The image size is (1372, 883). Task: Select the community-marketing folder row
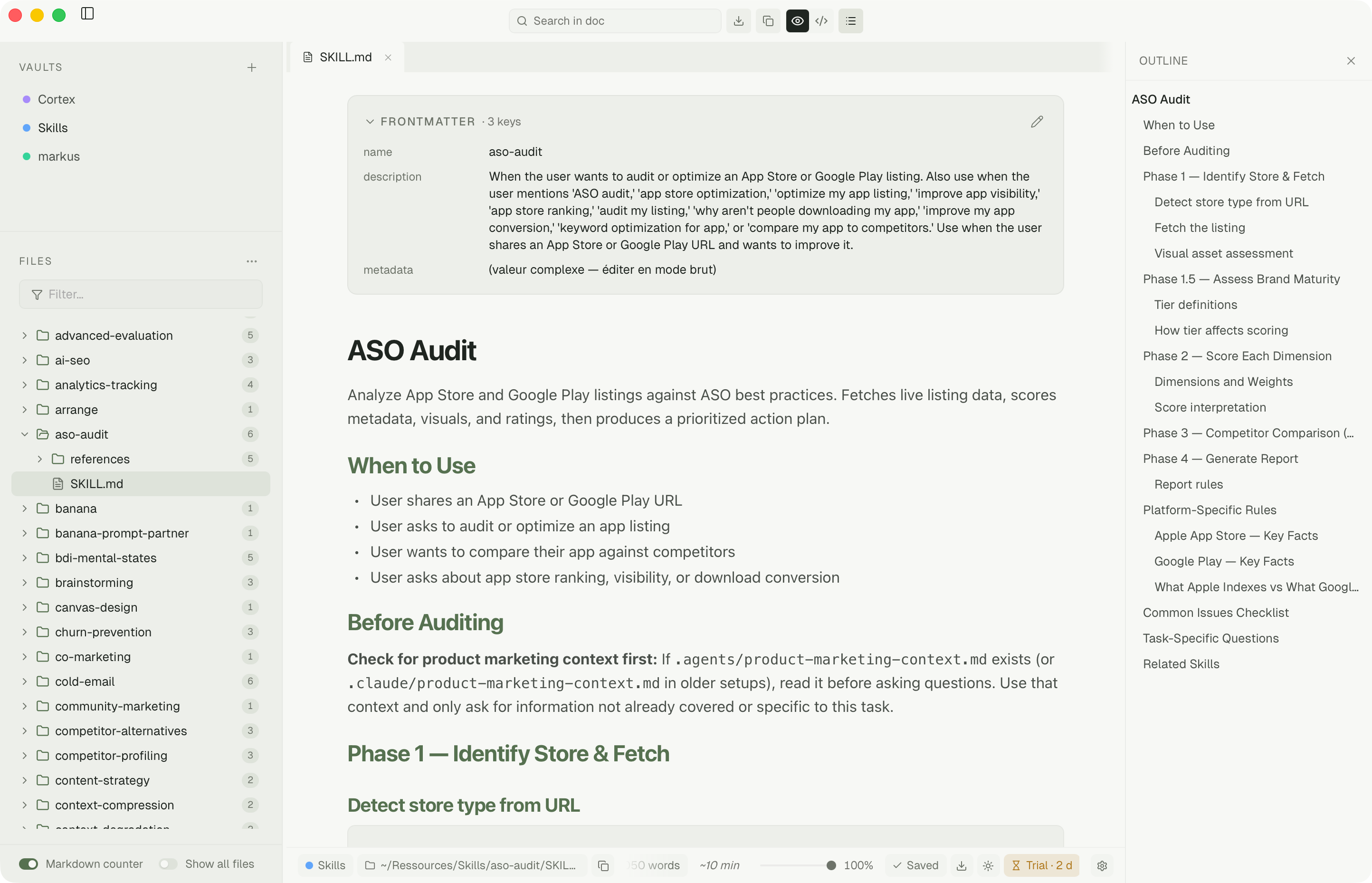141,706
